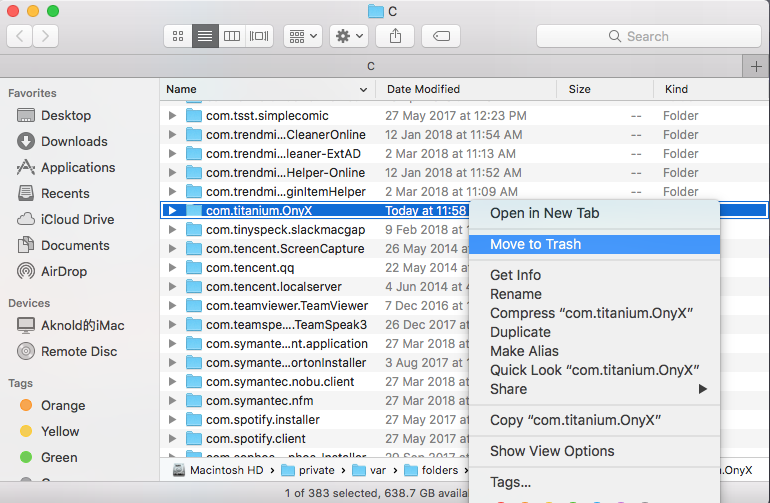Expand the com.tsst.simplecomic folder
This screenshot has width=770, height=503.
(x=172, y=116)
